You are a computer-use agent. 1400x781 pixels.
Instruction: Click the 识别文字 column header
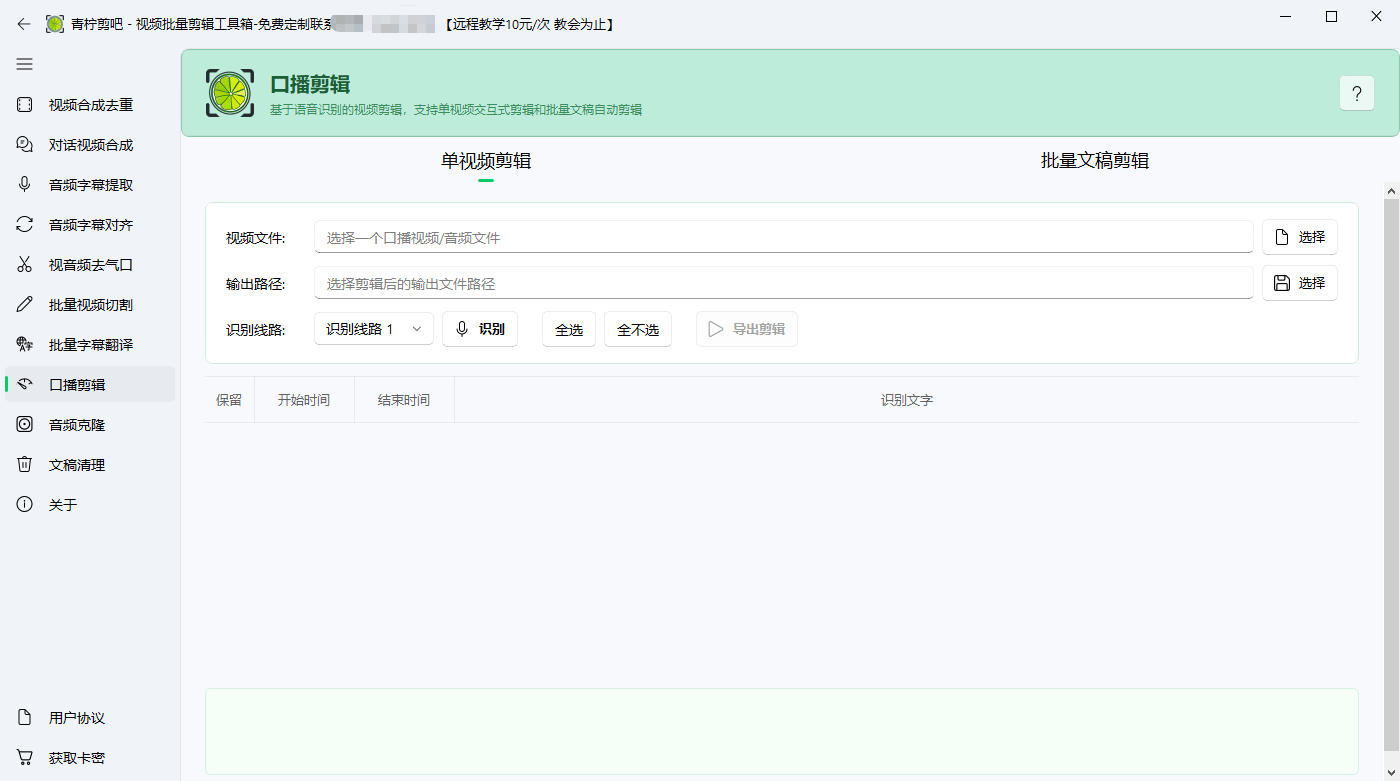click(x=907, y=400)
